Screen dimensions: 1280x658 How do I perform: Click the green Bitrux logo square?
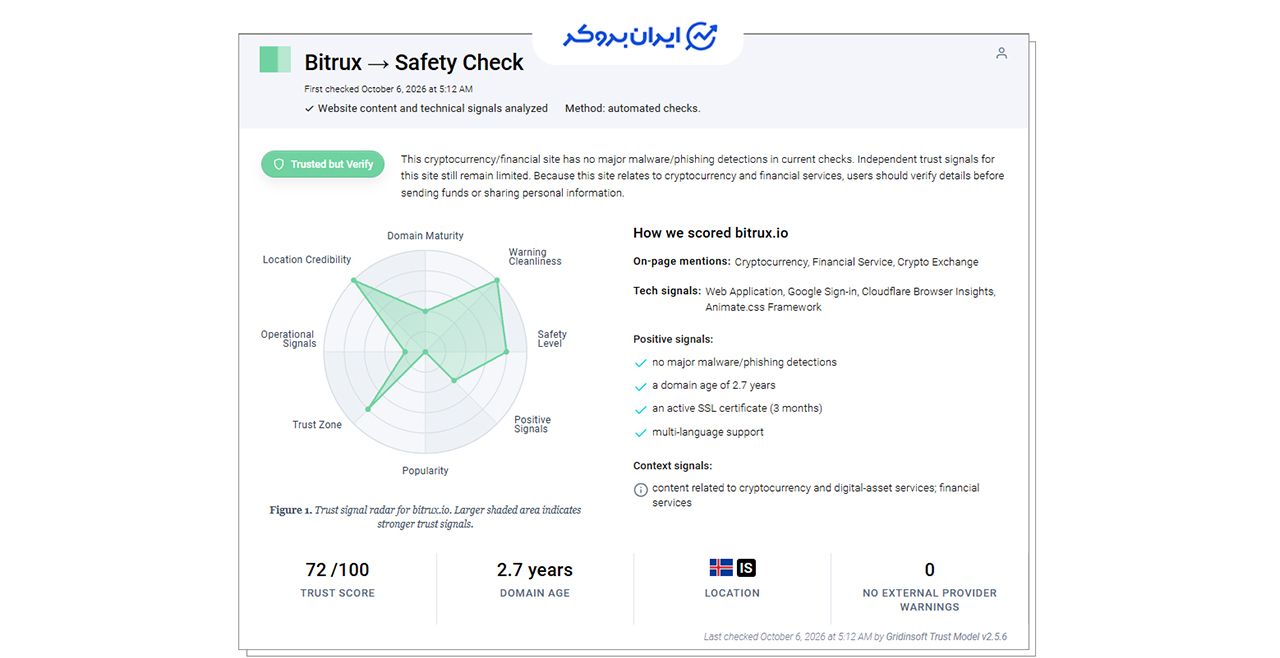pyautogui.click(x=275, y=59)
